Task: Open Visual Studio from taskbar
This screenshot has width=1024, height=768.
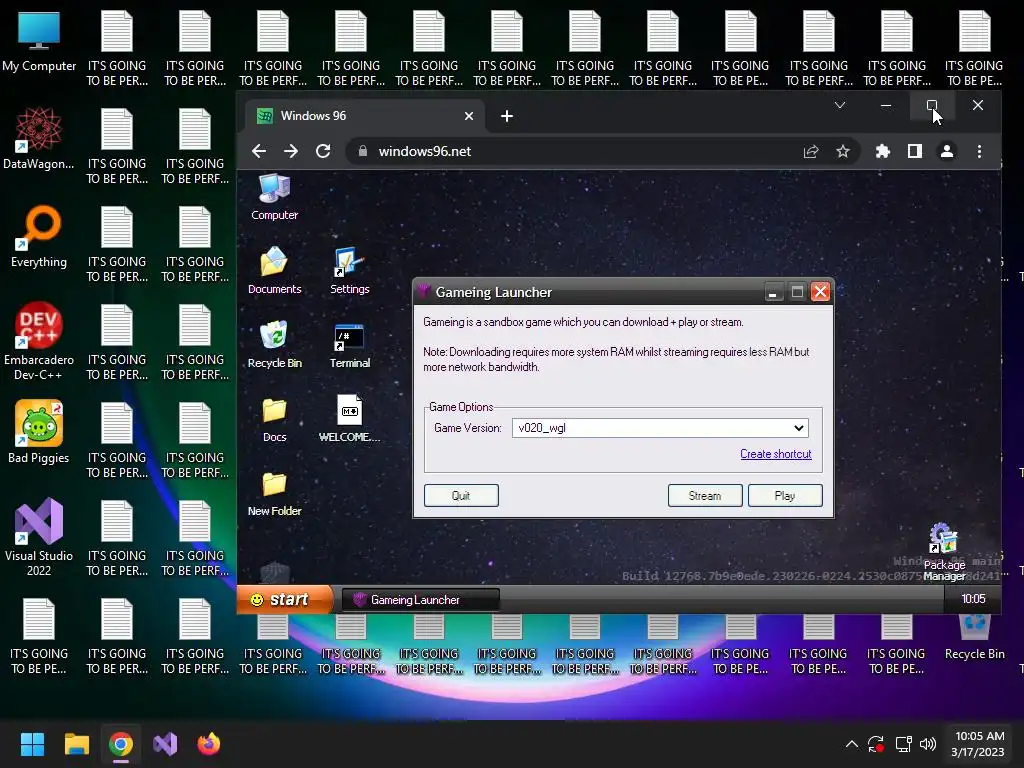Action: pyautogui.click(x=165, y=744)
